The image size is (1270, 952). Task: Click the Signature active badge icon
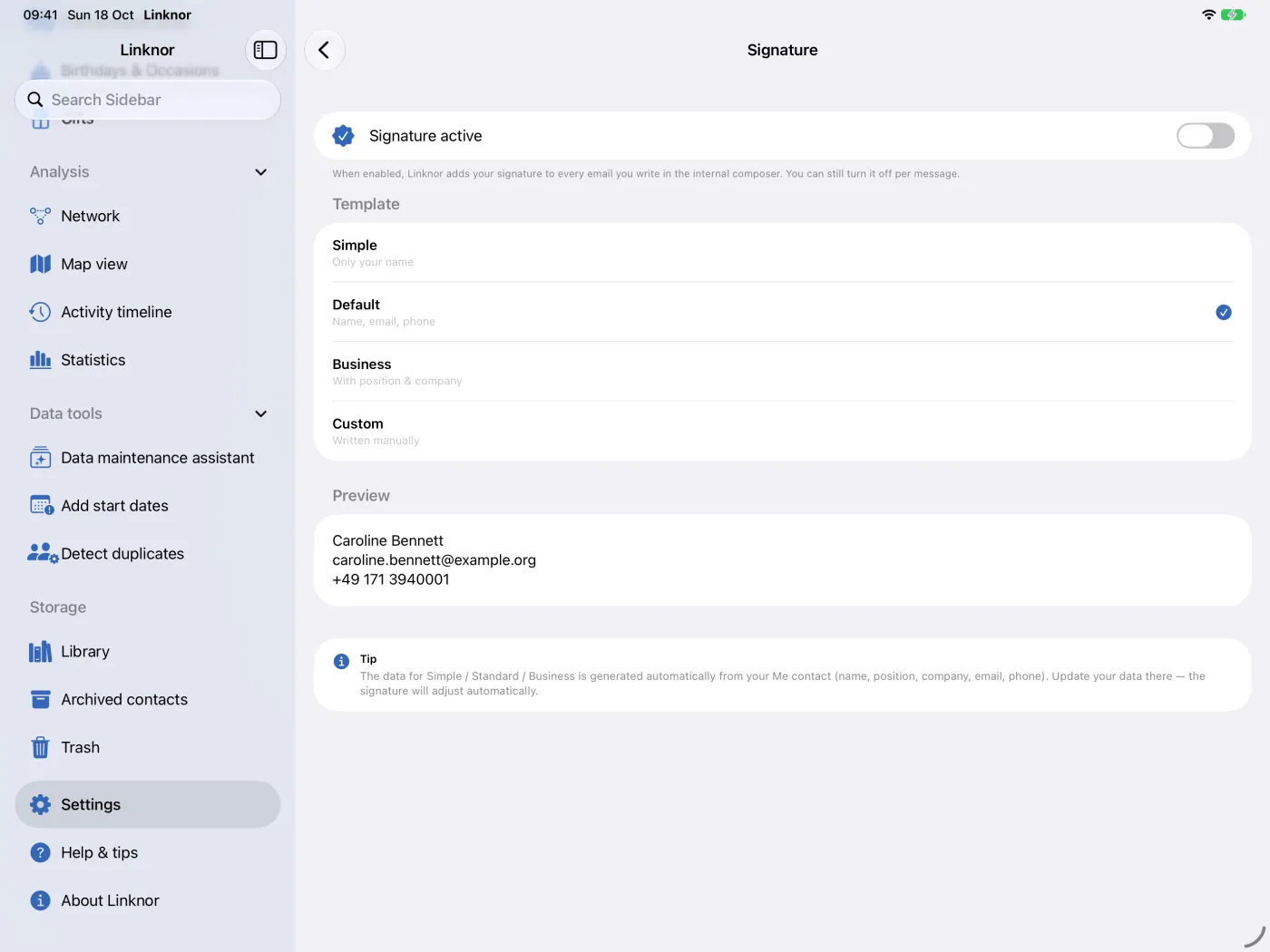[x=343, y=136]
